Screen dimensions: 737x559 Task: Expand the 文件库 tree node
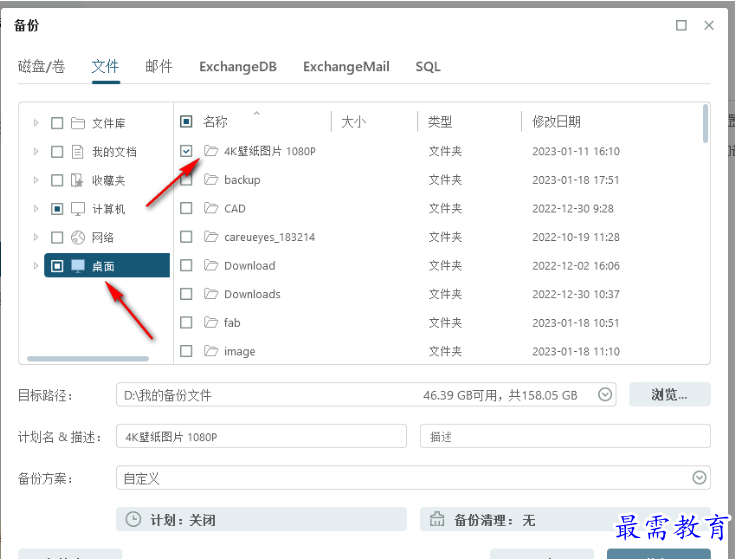pos(36,123)
